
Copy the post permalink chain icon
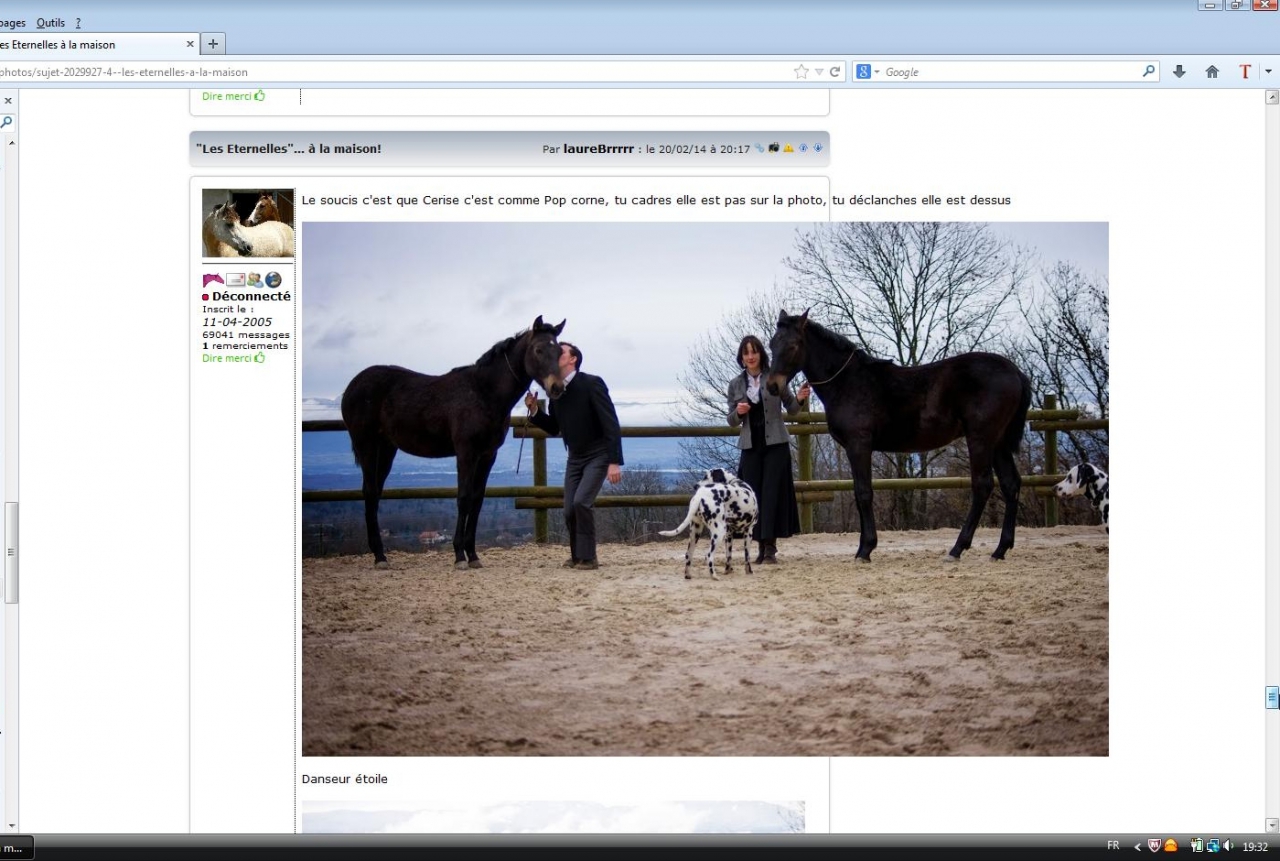click(x=760, y=148)
